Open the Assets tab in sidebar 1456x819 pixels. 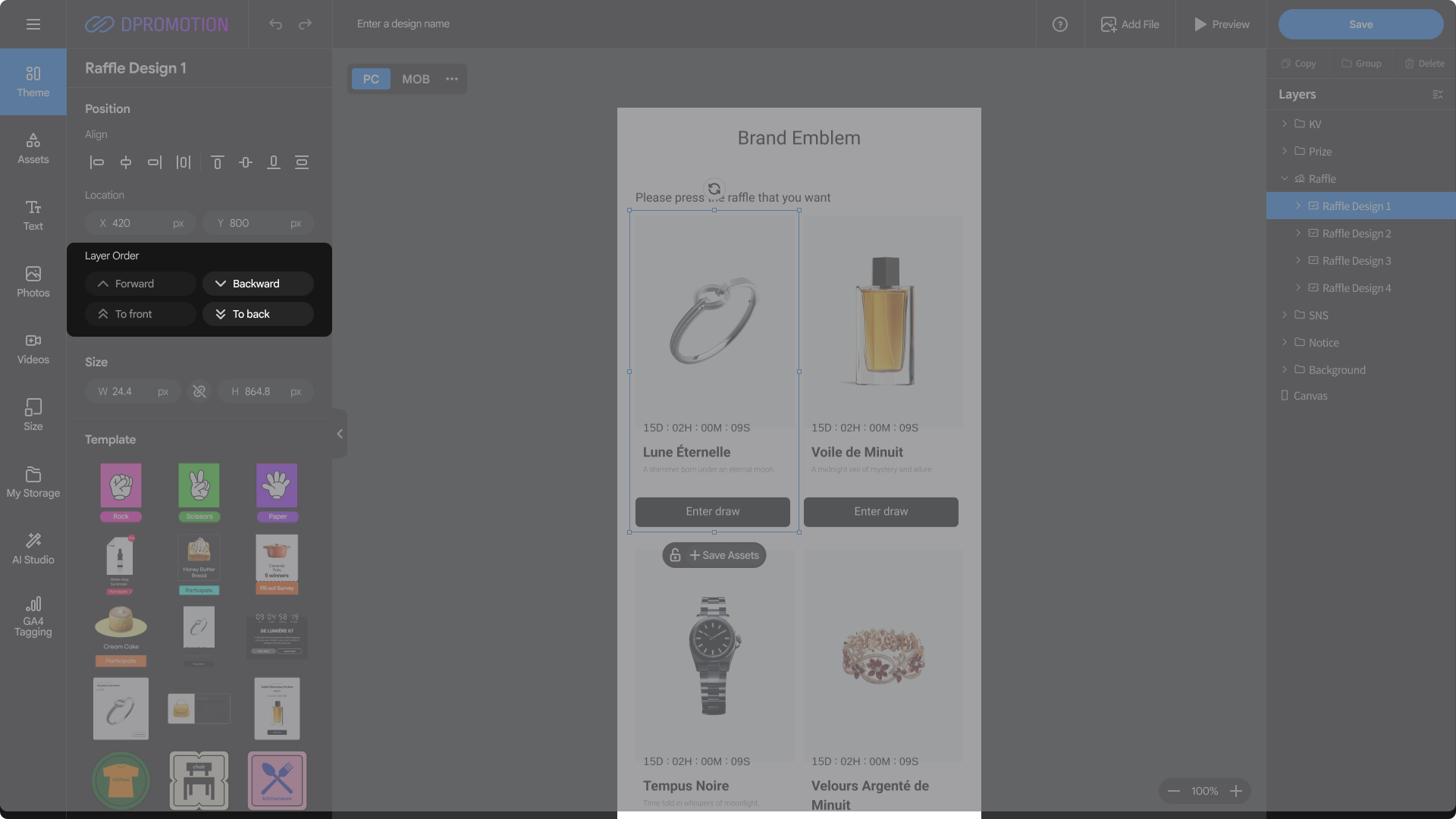click(33, 148)
